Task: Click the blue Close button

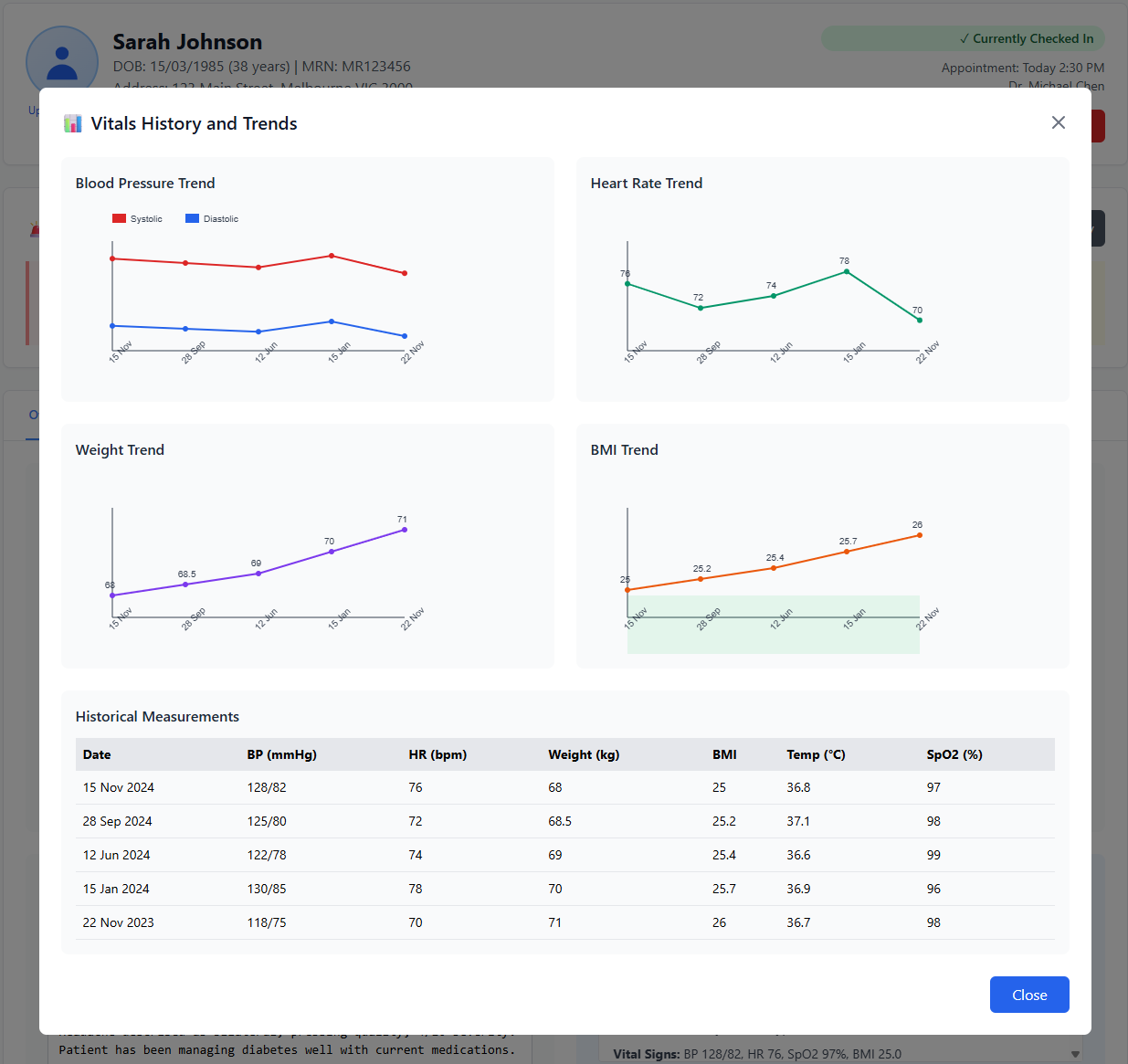Action: (x=1028, y=995)
